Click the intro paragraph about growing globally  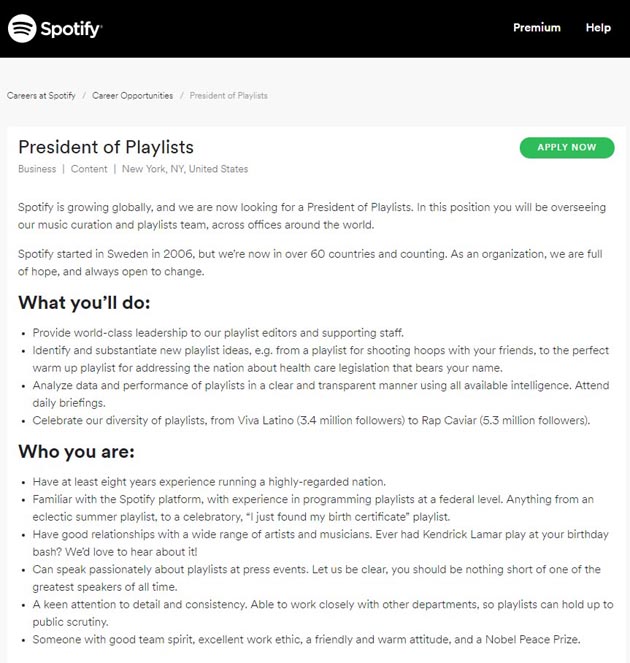[x=312, y=216]
